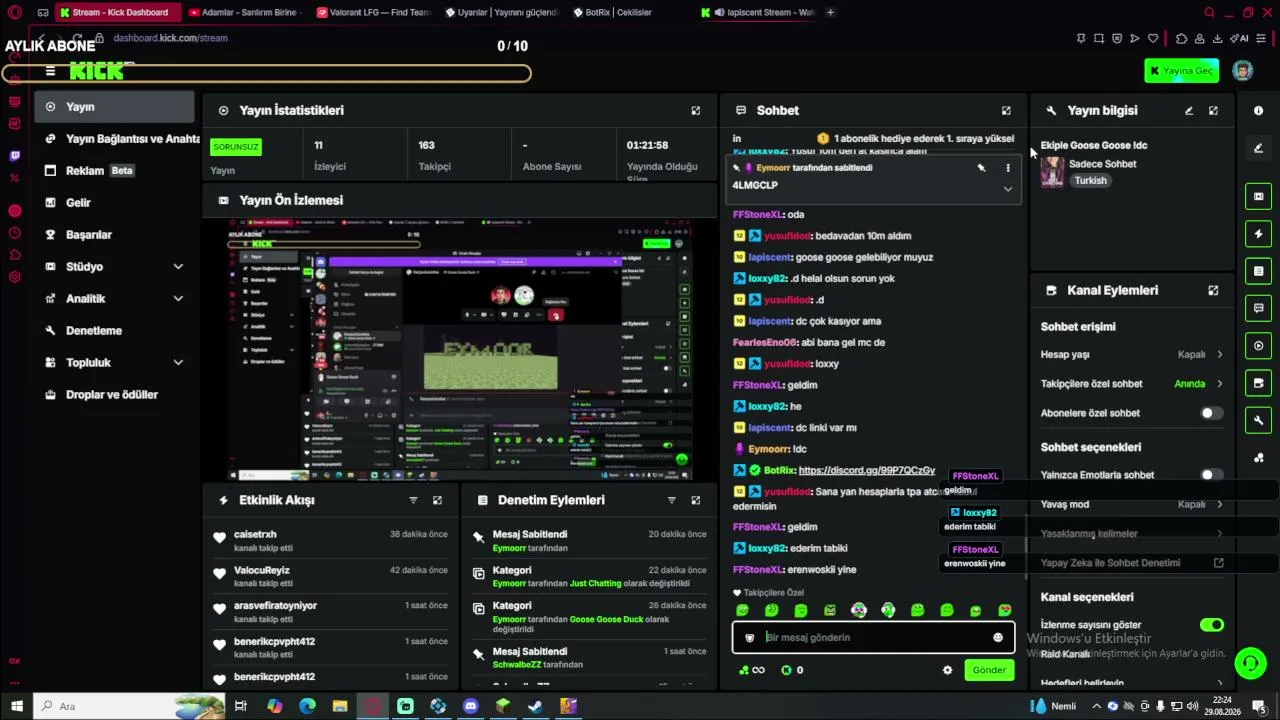Open chat settings gear icon
The height and width of the screenshot is (720, 1280).
948,670
